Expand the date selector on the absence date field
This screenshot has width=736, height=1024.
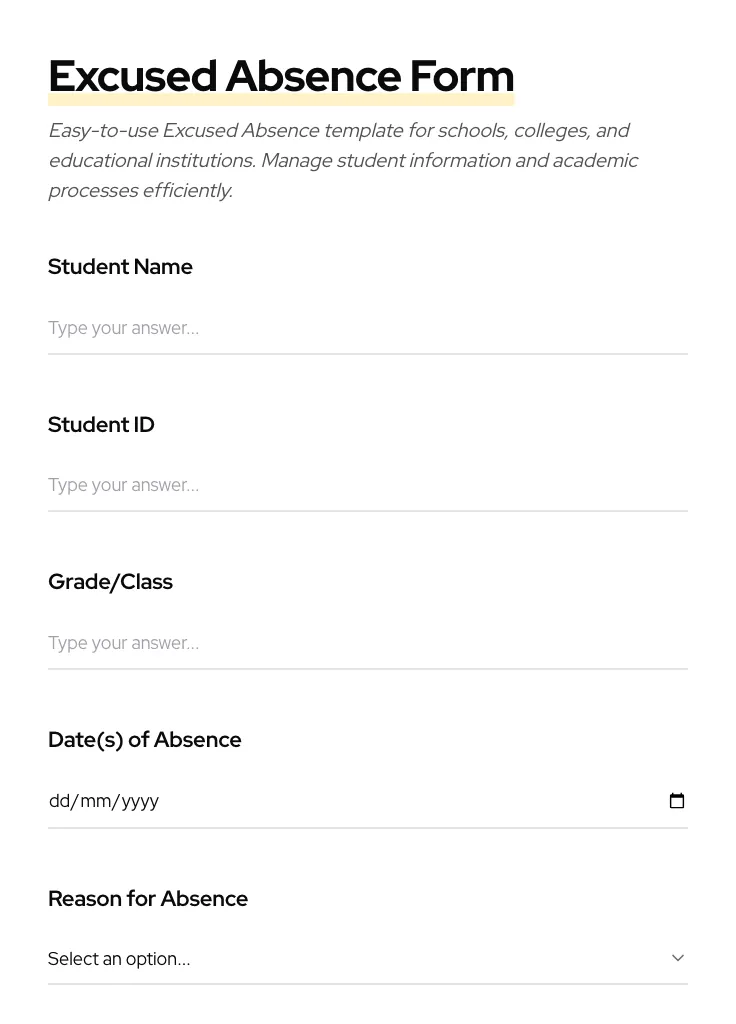(677, 800)
